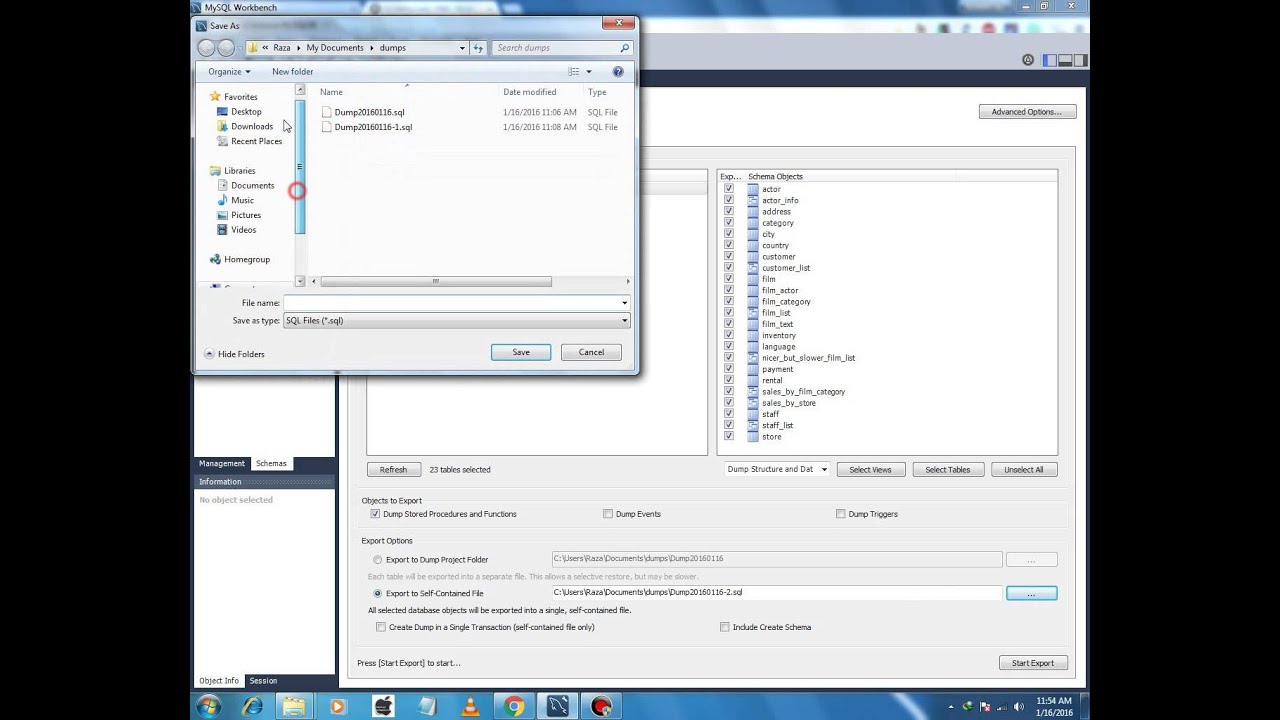
Task: Uncheck export for the film_category table
Action: (x=729, y=301)
